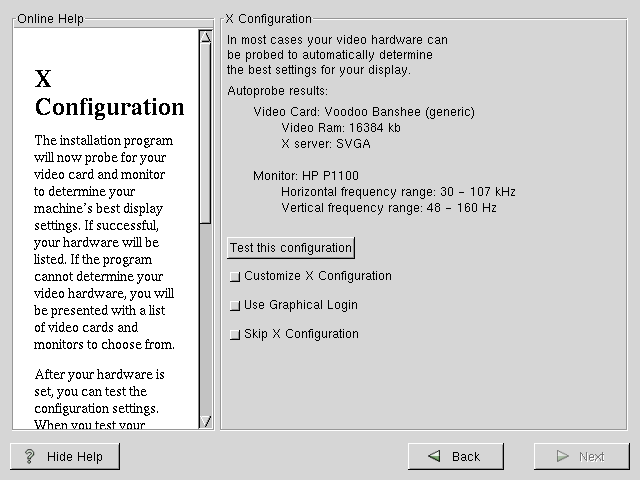Click the help panel scrollbar thumb
640x480 pixels.
click(205, 130)
